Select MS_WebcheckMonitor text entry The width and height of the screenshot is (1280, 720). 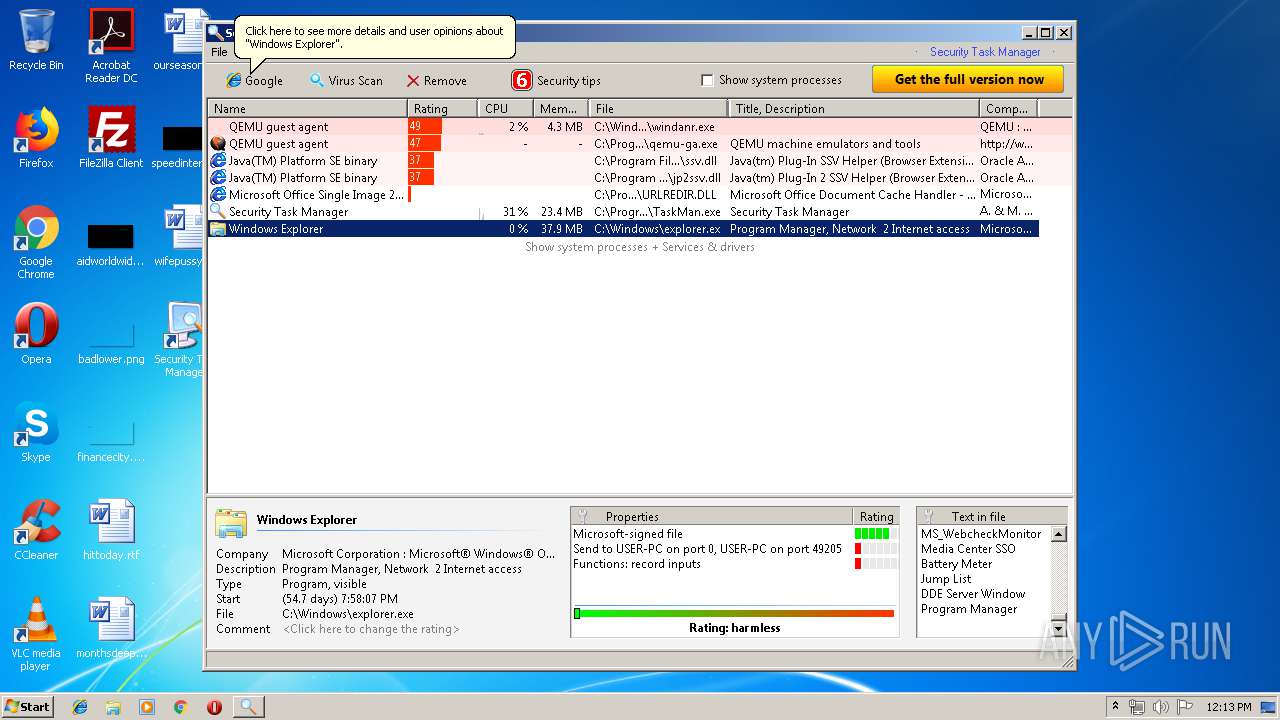click(981, 534)
